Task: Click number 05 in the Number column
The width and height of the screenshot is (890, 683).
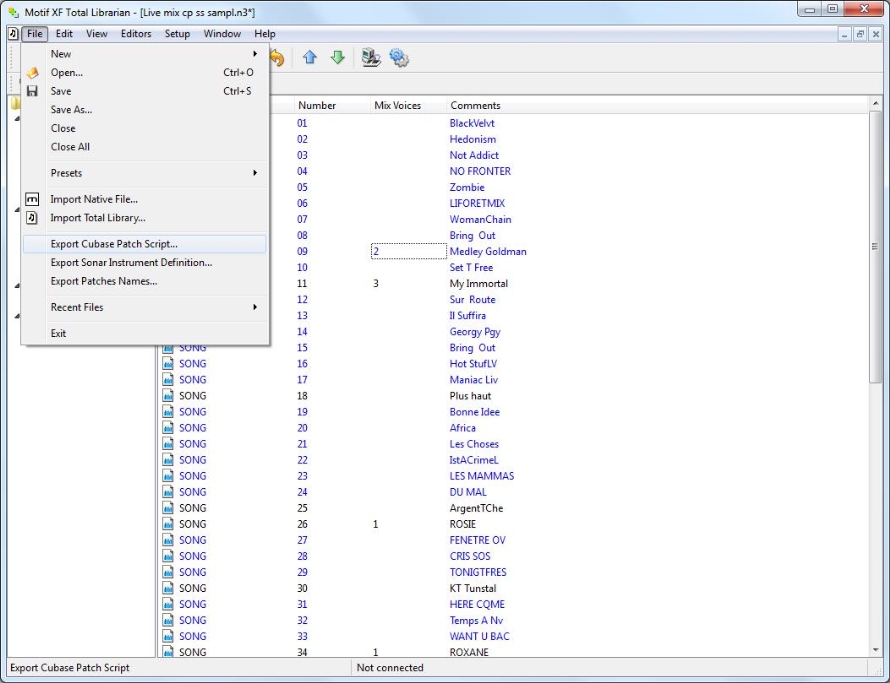Action: pos(302,187)
